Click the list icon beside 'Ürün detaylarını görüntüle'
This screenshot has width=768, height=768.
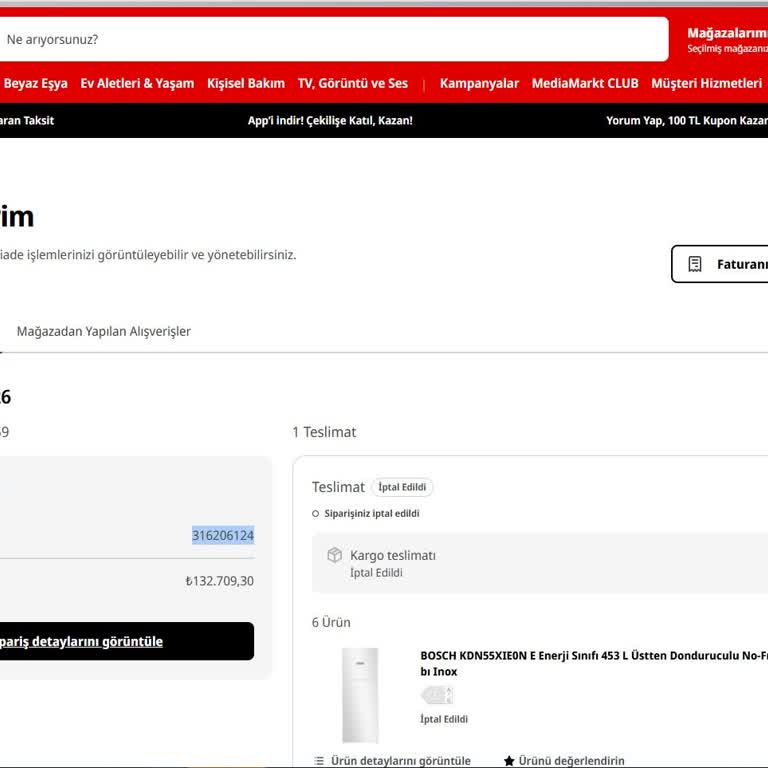[319, 760]
